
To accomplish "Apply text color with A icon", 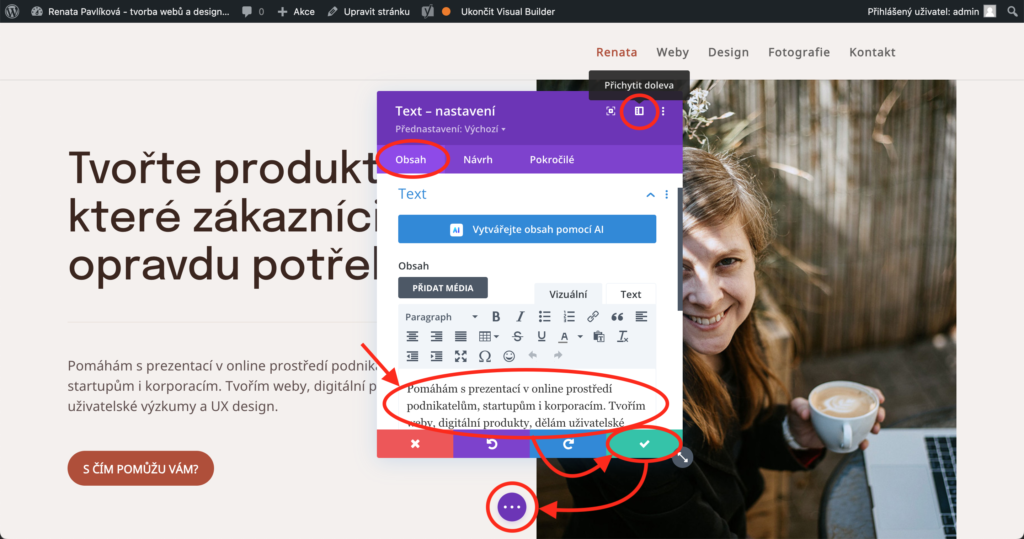I will pyautogui.click(x=564, y=336).
